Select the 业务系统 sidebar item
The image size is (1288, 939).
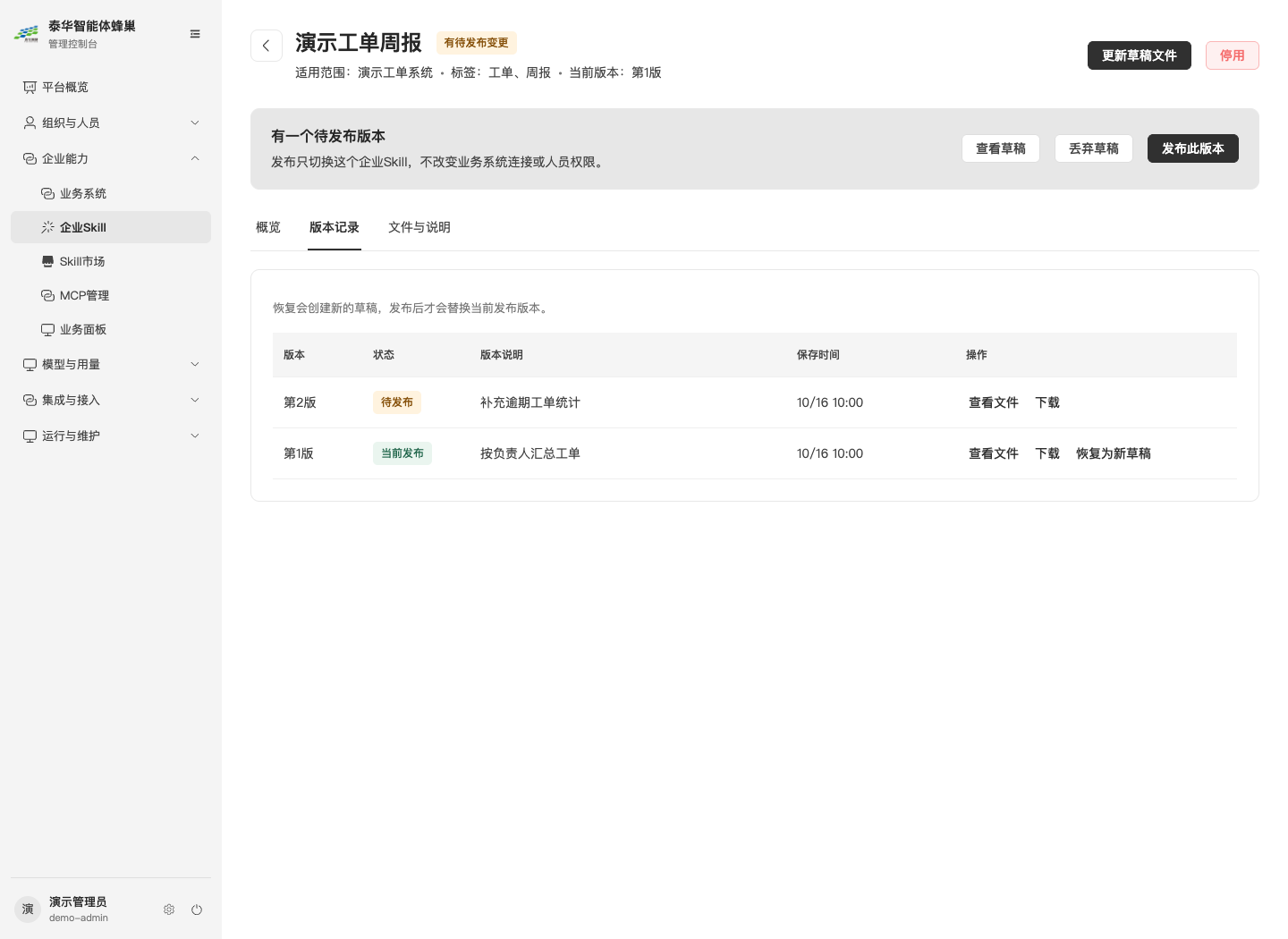pos(111,193)
